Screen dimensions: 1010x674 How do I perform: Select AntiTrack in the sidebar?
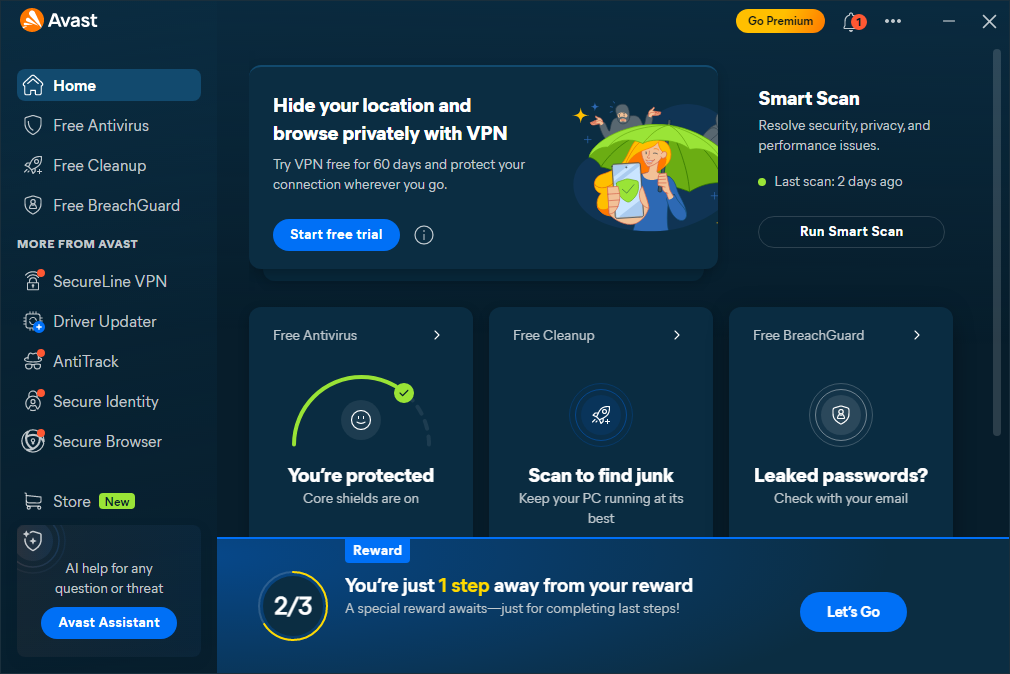tap(109, 361)
